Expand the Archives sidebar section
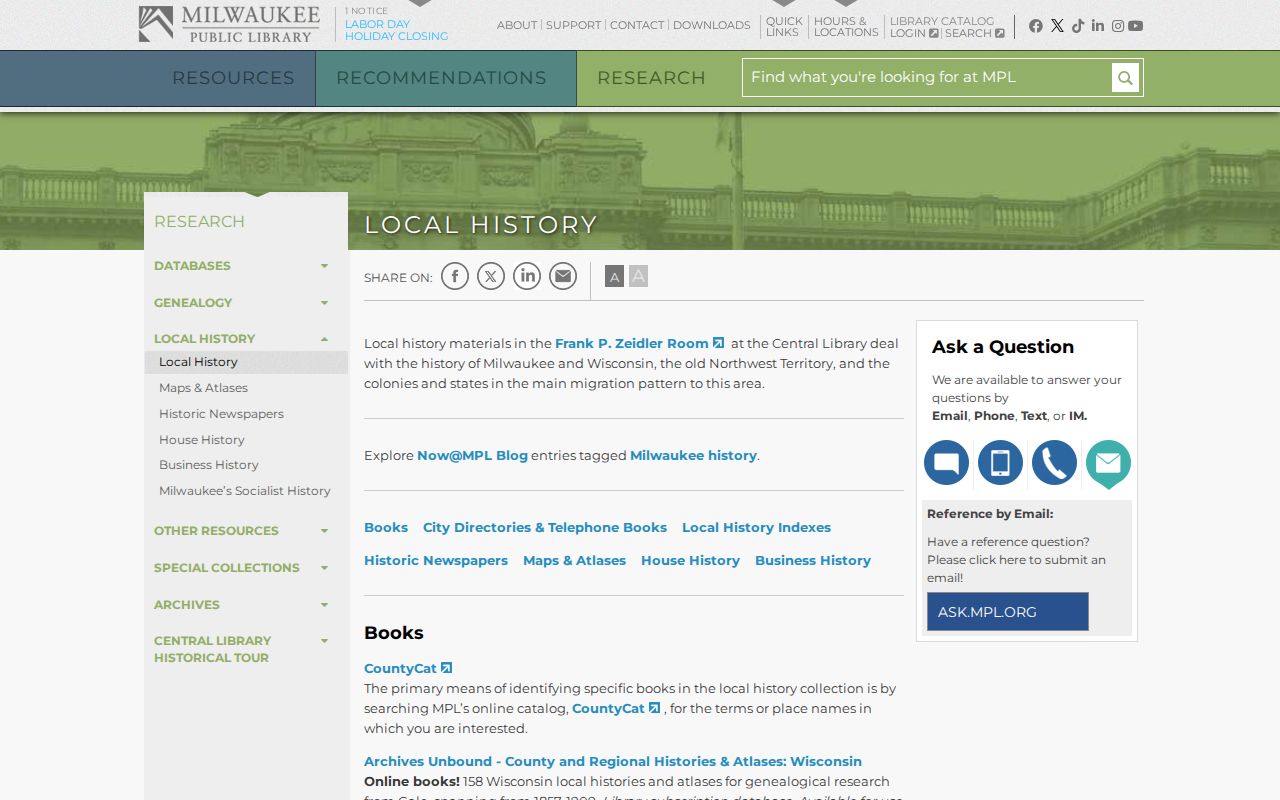This screenshot has height=800, width=1280. [x=324, y=605]
